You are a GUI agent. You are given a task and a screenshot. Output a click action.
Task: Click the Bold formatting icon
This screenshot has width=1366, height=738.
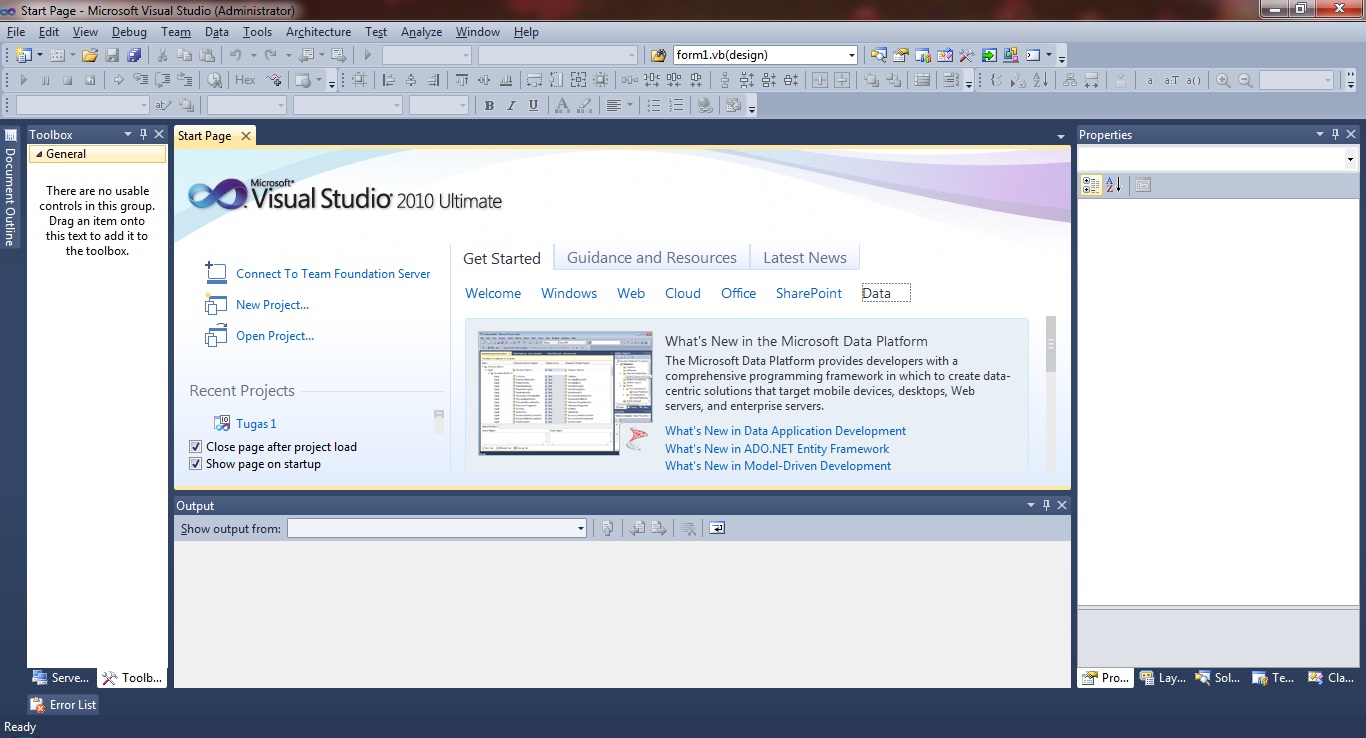click(489, 105)
